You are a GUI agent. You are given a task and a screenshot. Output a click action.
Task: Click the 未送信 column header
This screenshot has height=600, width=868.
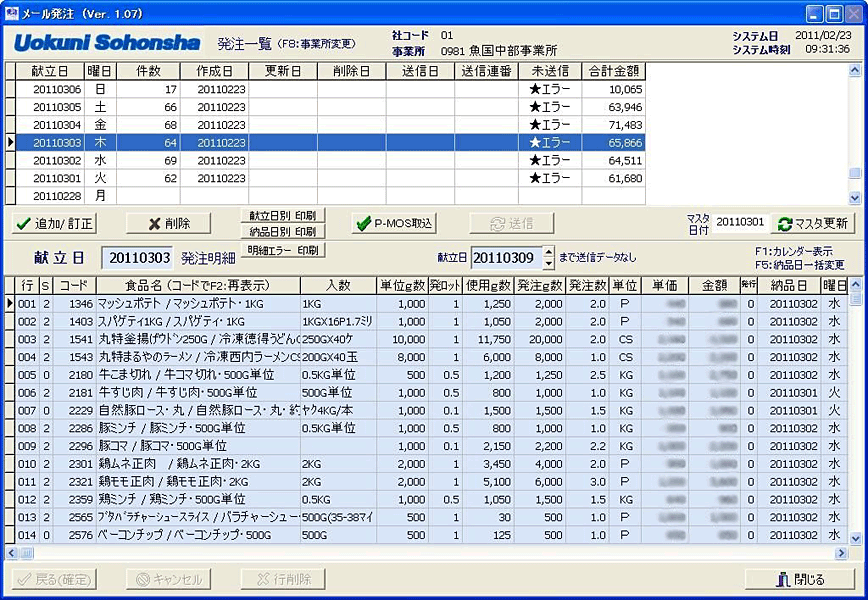click(550, 71)
